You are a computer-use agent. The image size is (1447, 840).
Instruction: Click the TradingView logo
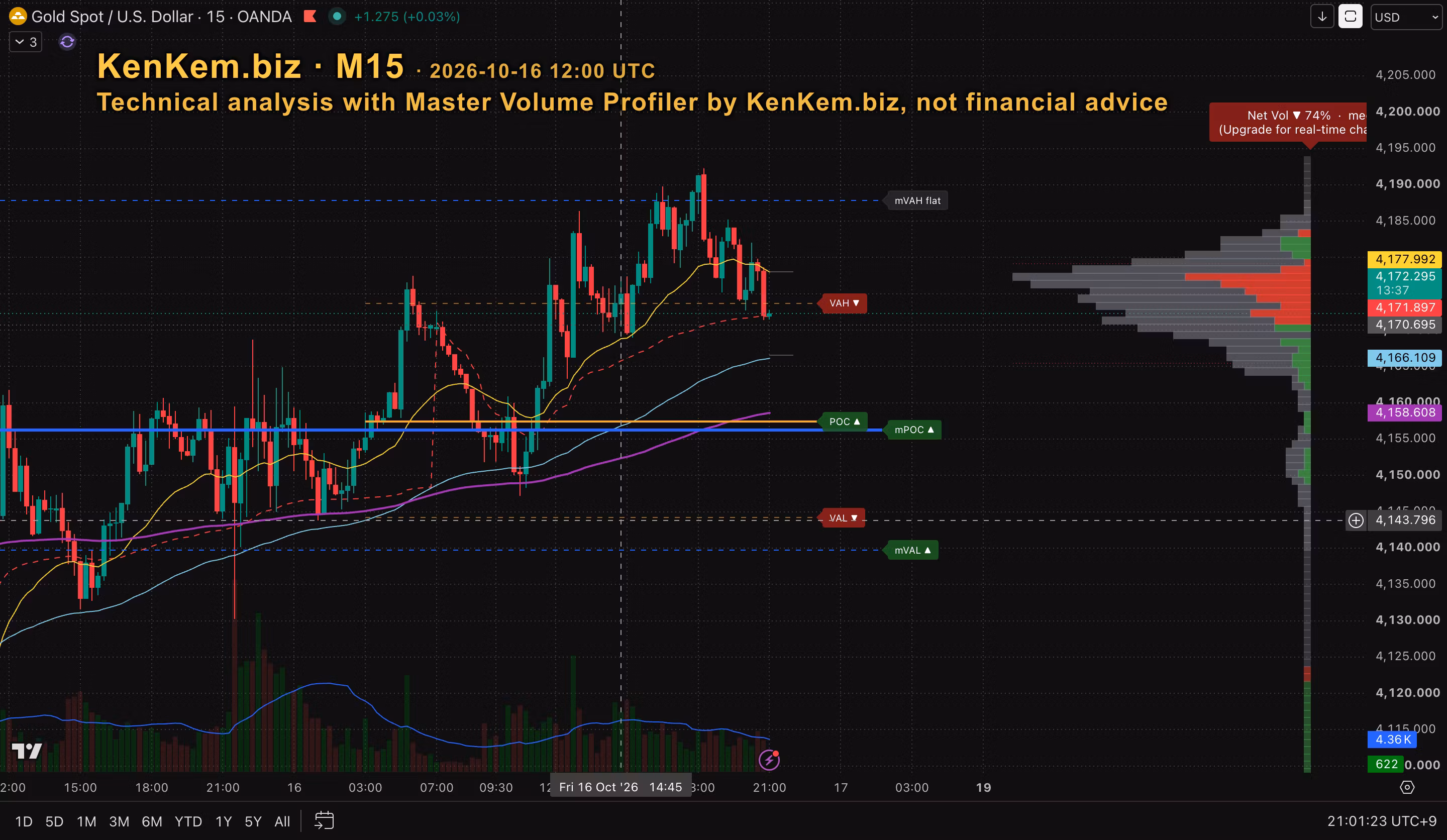[x=27, y=751]
